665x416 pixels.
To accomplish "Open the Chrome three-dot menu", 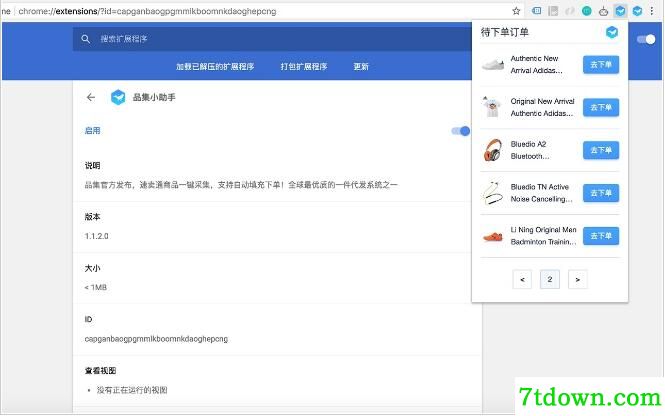I will [x=652, y=11].
